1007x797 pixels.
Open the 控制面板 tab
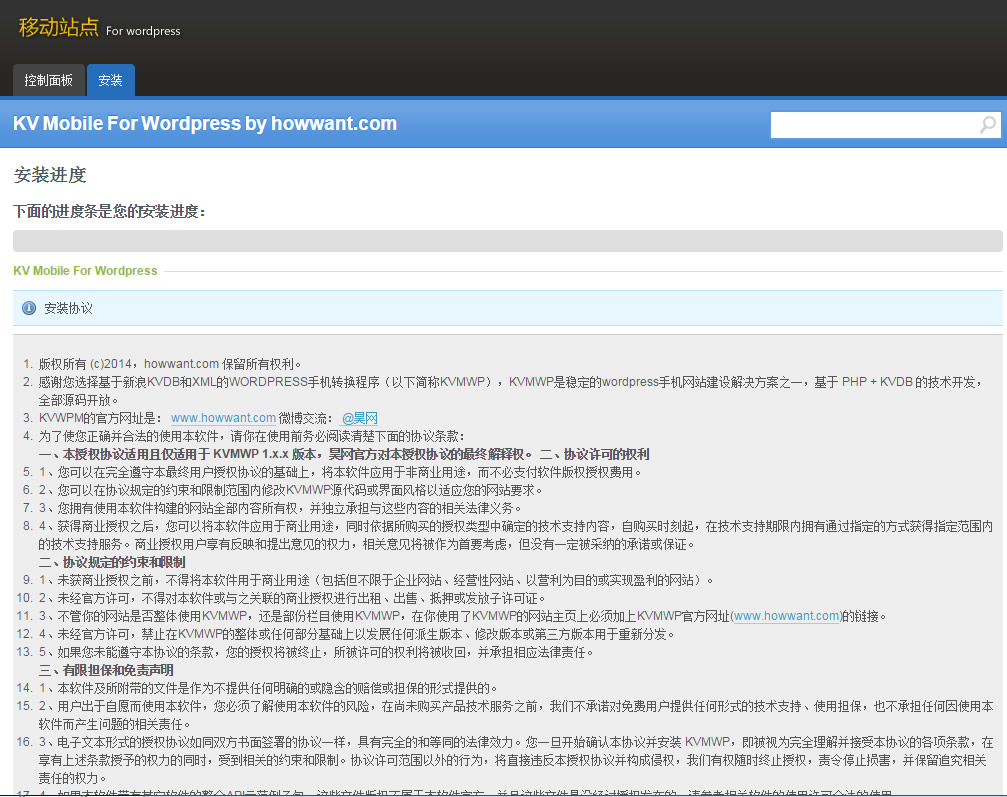click(x=49, y=80)
